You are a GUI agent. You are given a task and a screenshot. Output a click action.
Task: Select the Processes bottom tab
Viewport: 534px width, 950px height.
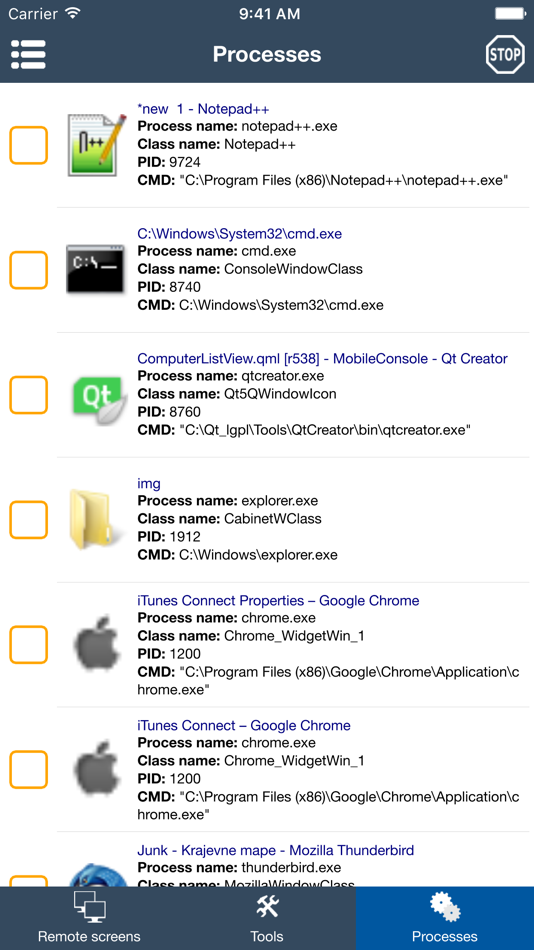pyautogui.click(x=445, y=918)
